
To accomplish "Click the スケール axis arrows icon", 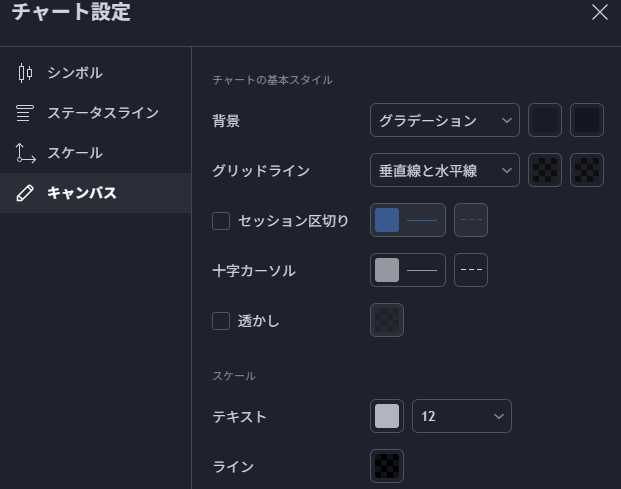I will 25,153.
